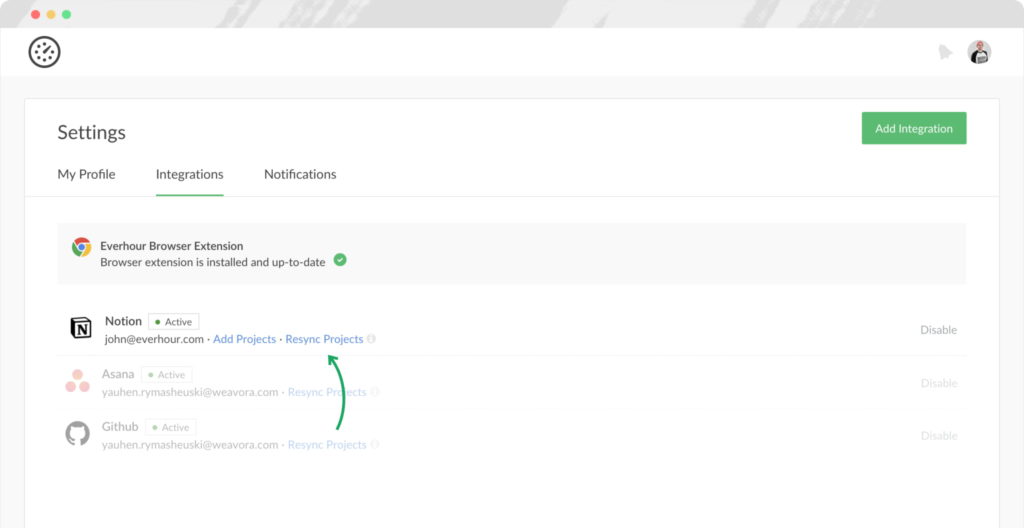The image size is (1024, 528).
Task: Click the Github yauhen.rymasheuski@weavora.com email
Action: tap(190, 444)
